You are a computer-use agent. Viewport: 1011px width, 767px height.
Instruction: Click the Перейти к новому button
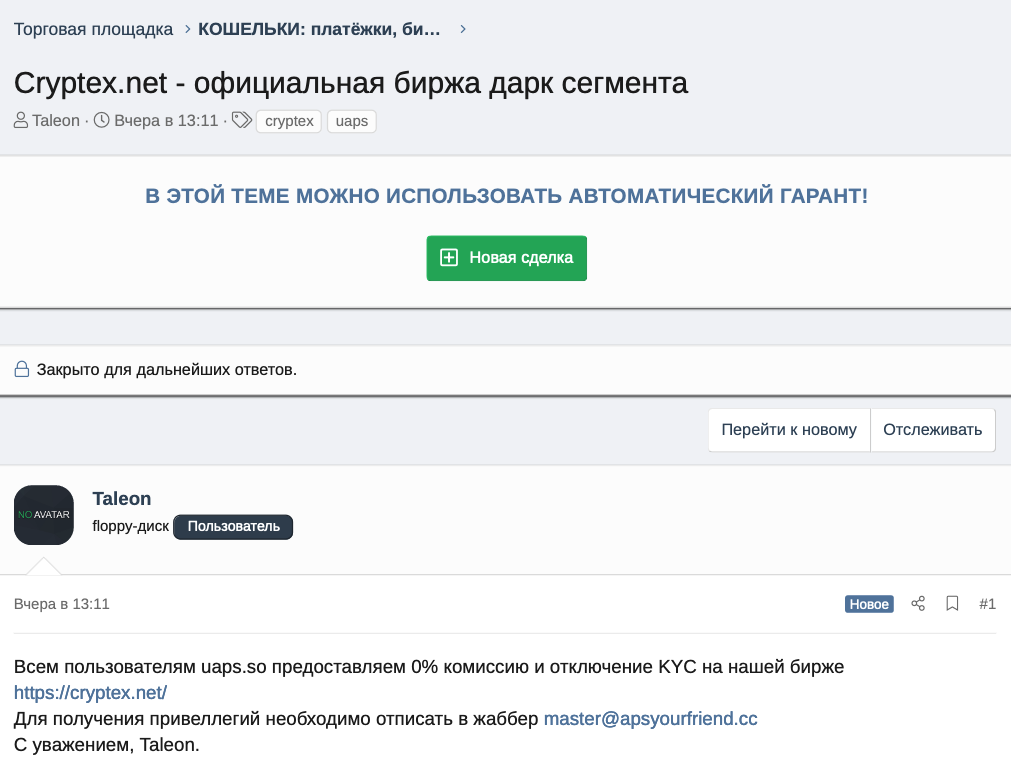click(789, 430)
